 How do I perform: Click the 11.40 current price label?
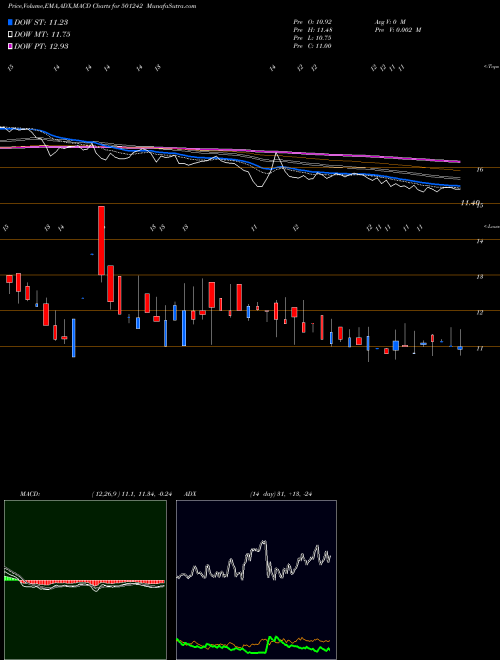(470, 203)
